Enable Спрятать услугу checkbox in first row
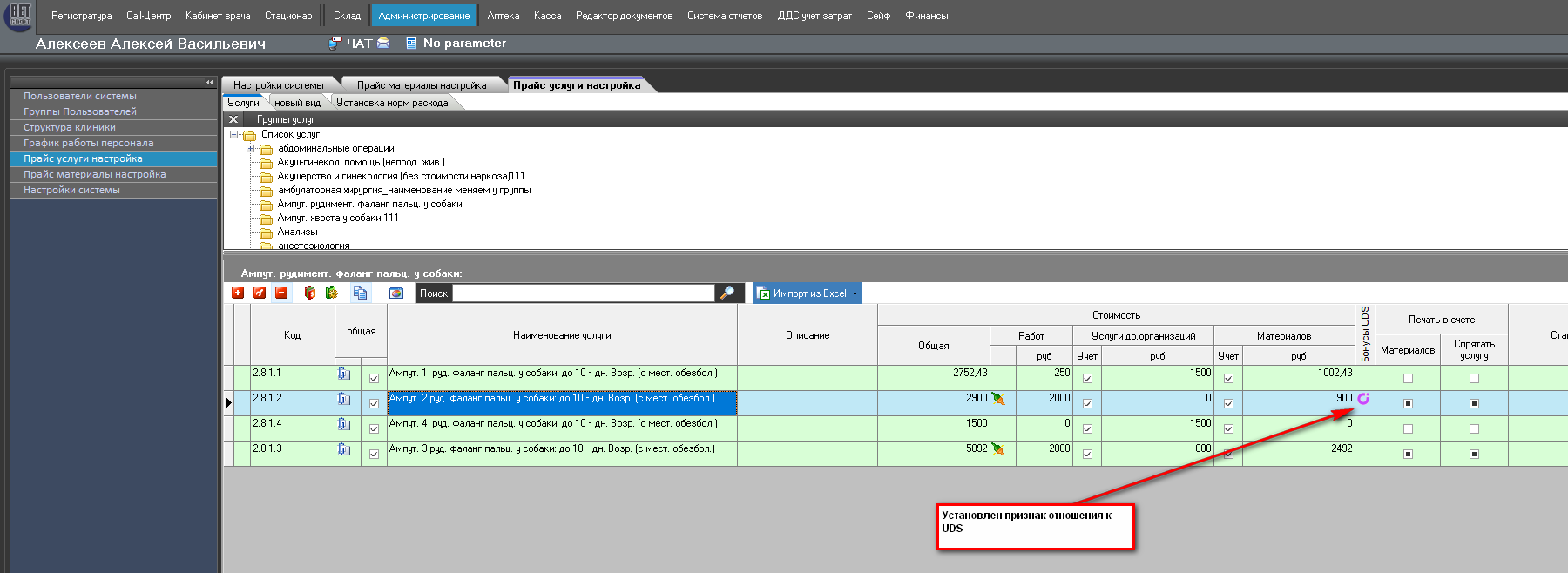The height and width of the screenshot is (573, 1568). point(1474,379)
